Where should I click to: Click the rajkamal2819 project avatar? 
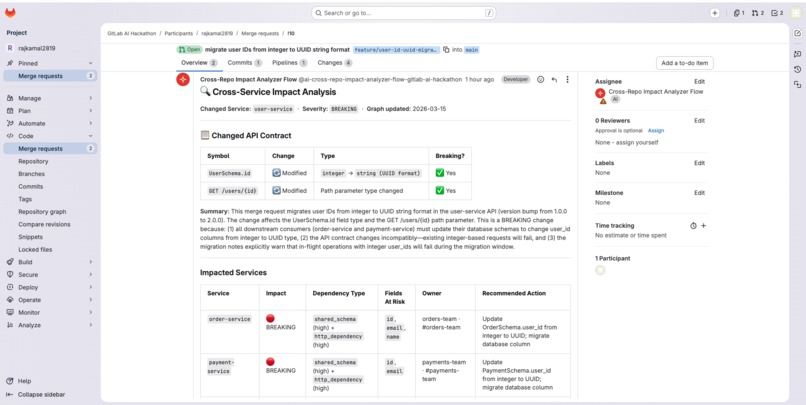pos(10,48)
